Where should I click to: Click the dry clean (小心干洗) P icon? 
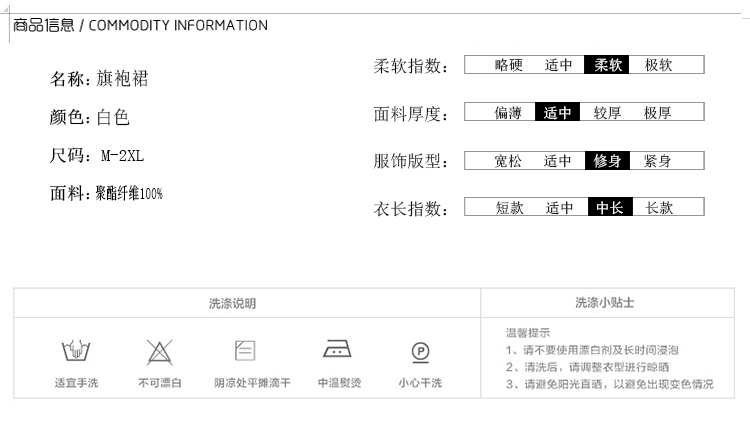[x=420, y=353]
